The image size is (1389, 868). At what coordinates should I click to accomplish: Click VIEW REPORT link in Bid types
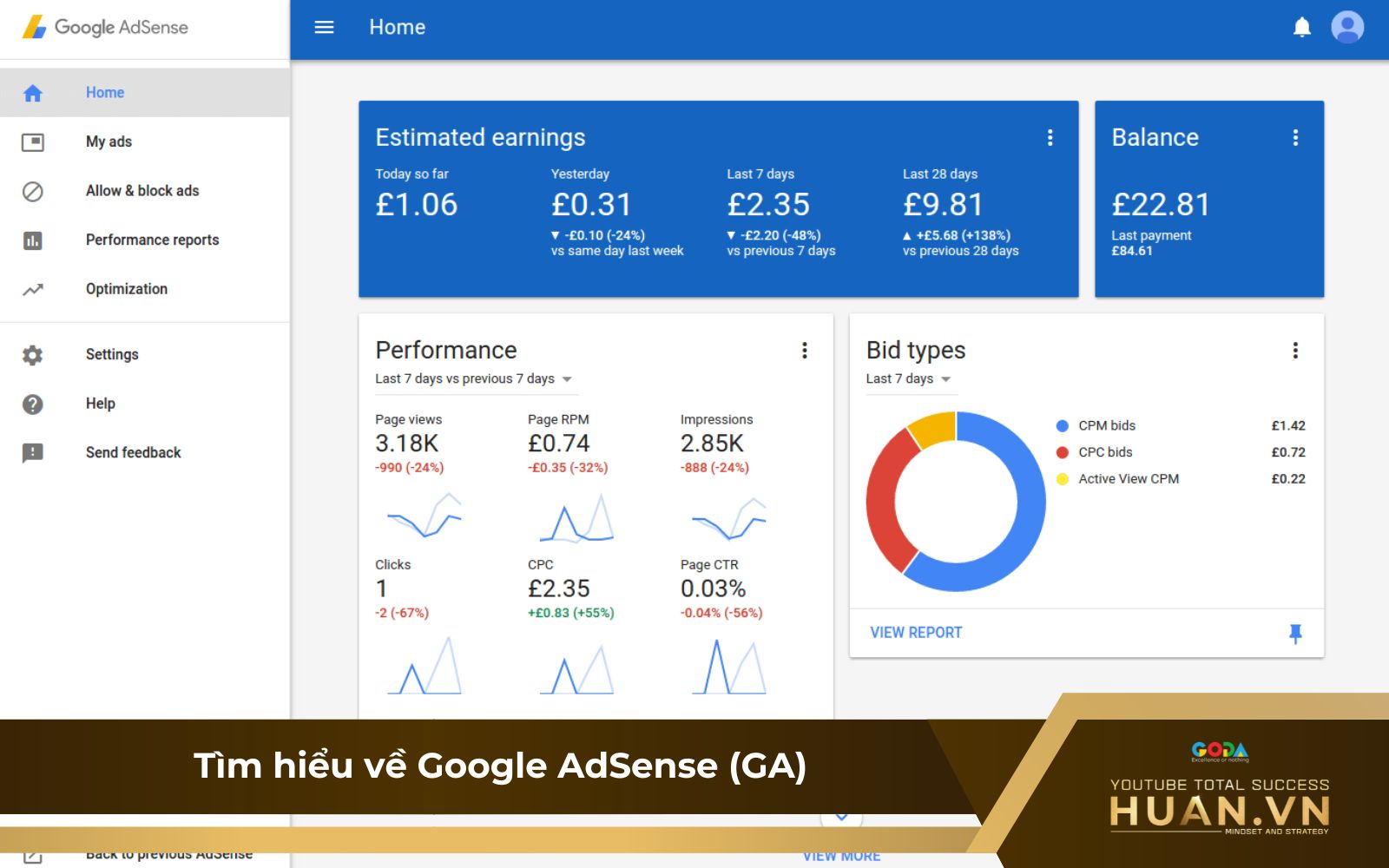tap(916, 633)
